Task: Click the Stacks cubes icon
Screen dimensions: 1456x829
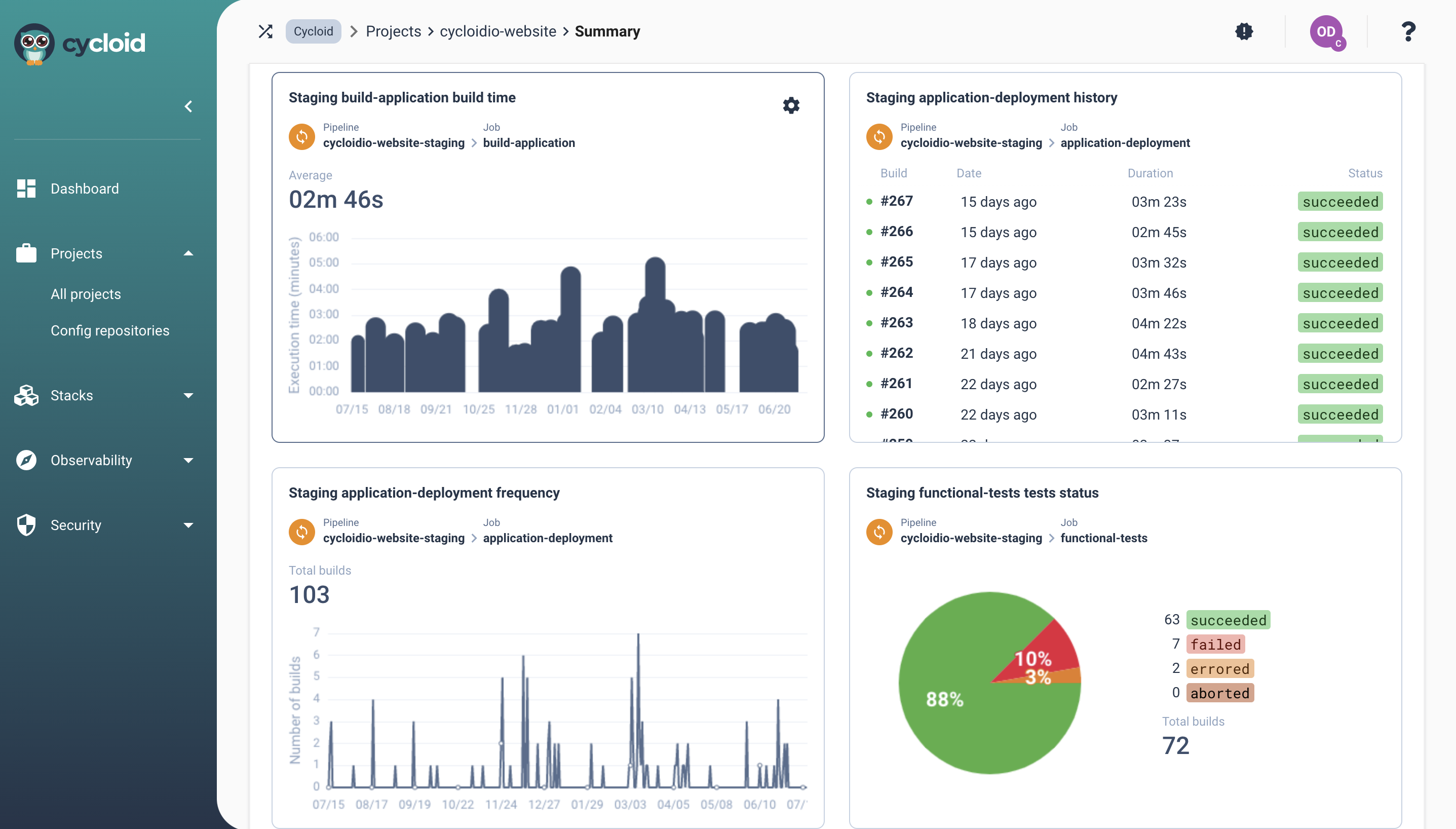Action: click(x=26, y=395)
